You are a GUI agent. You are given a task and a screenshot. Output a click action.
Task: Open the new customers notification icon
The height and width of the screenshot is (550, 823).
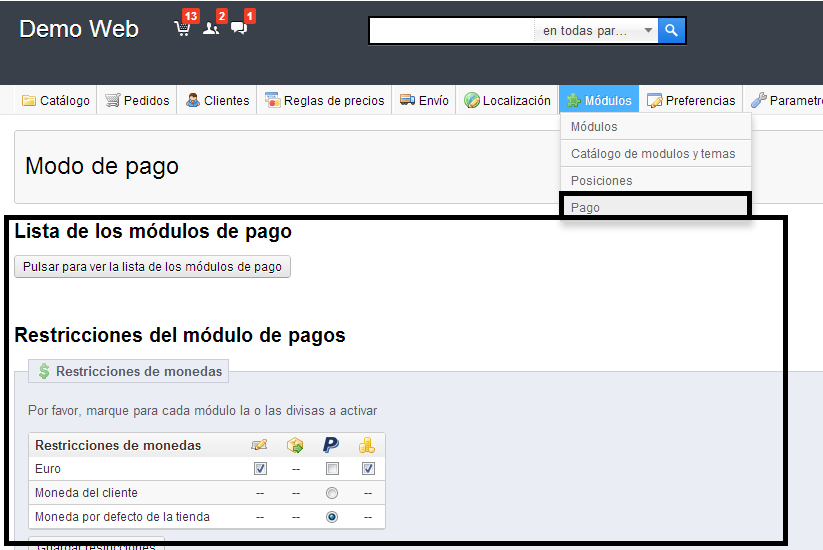(x=210, y=28)
